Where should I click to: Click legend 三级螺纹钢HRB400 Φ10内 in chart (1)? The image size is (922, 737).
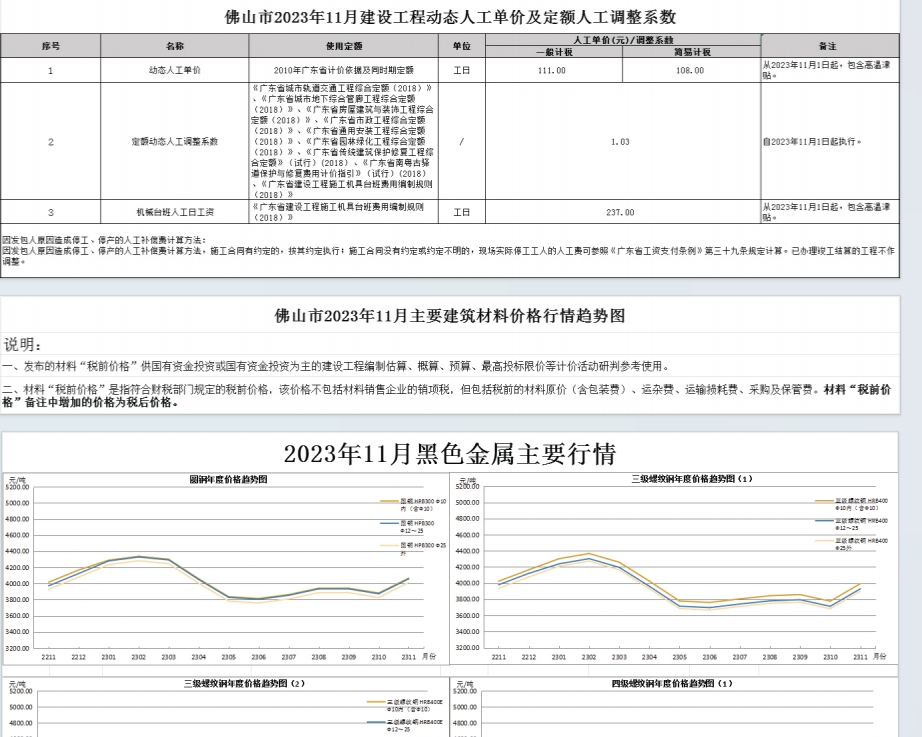851,504
